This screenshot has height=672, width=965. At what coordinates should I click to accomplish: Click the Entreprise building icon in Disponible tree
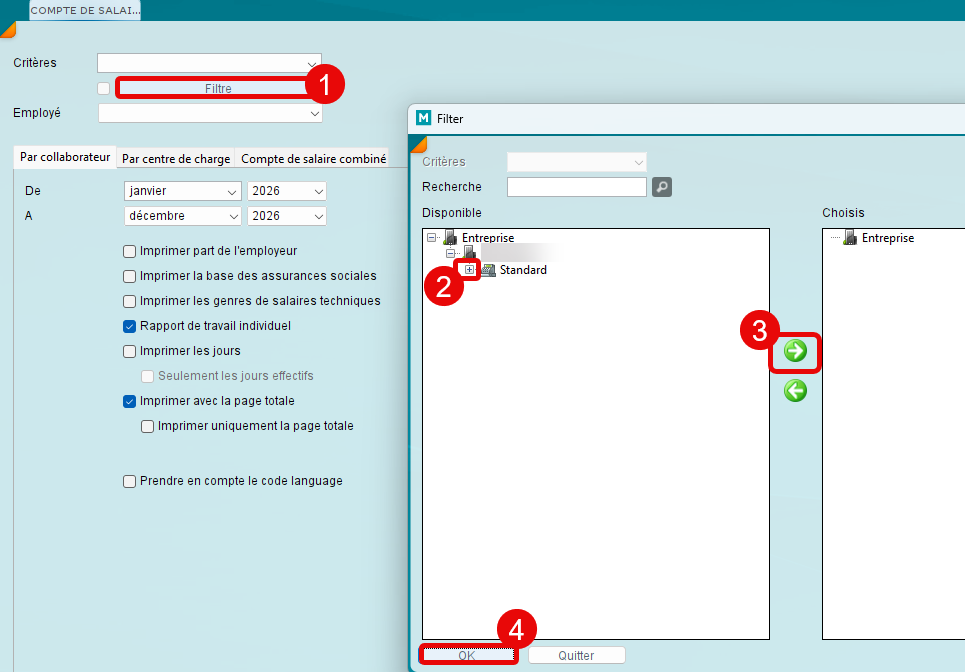pos(450,238)
